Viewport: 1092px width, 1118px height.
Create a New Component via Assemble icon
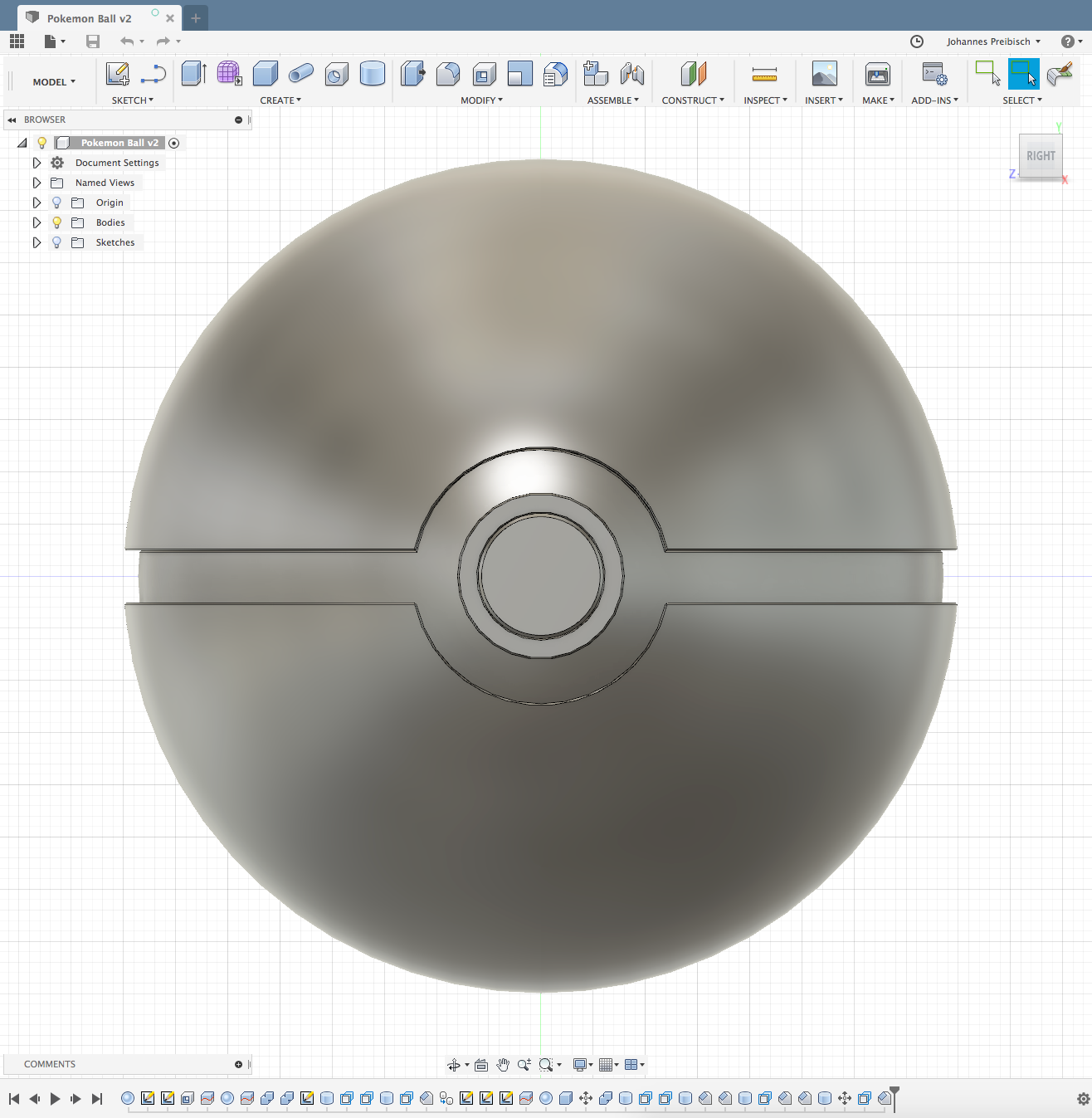tap(596, 74)
